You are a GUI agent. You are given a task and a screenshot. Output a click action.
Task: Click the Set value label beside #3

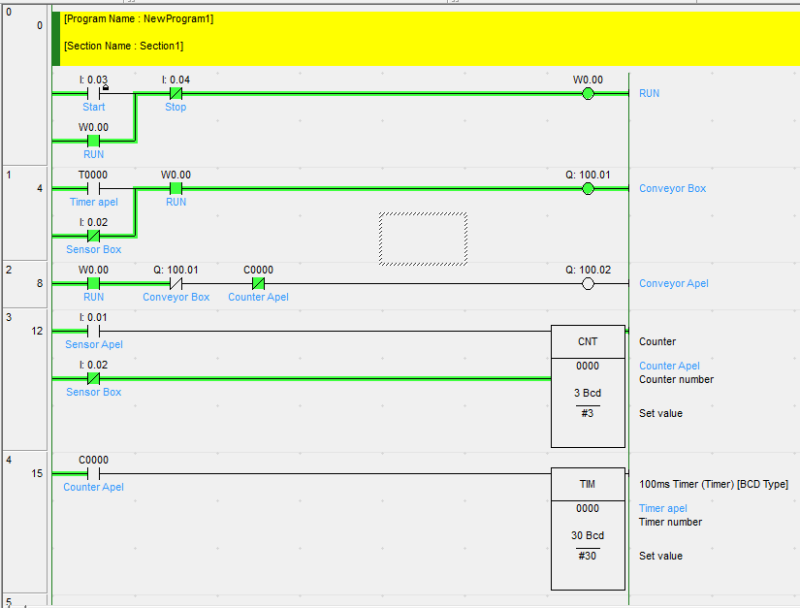click(x=660, y=413)
